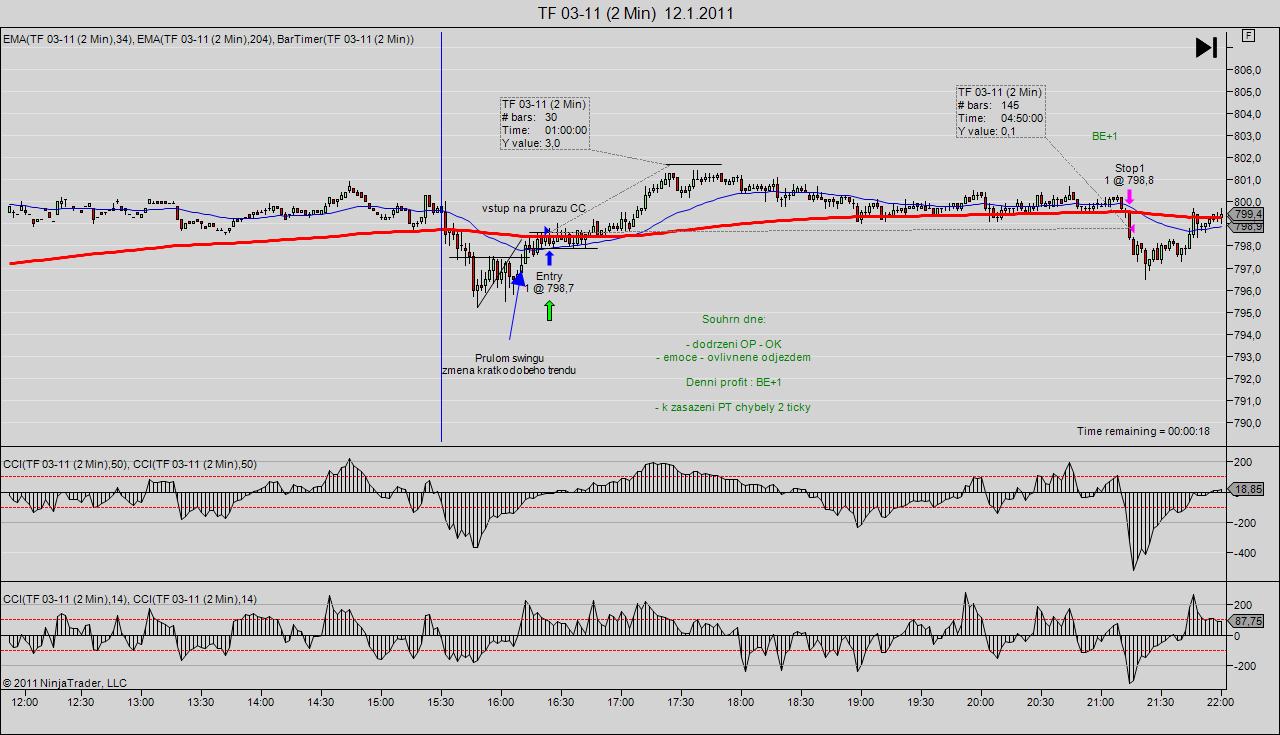Click the 798,9 EMA price marker
Screen dimensions: 1280x735
click(1248, 227)
